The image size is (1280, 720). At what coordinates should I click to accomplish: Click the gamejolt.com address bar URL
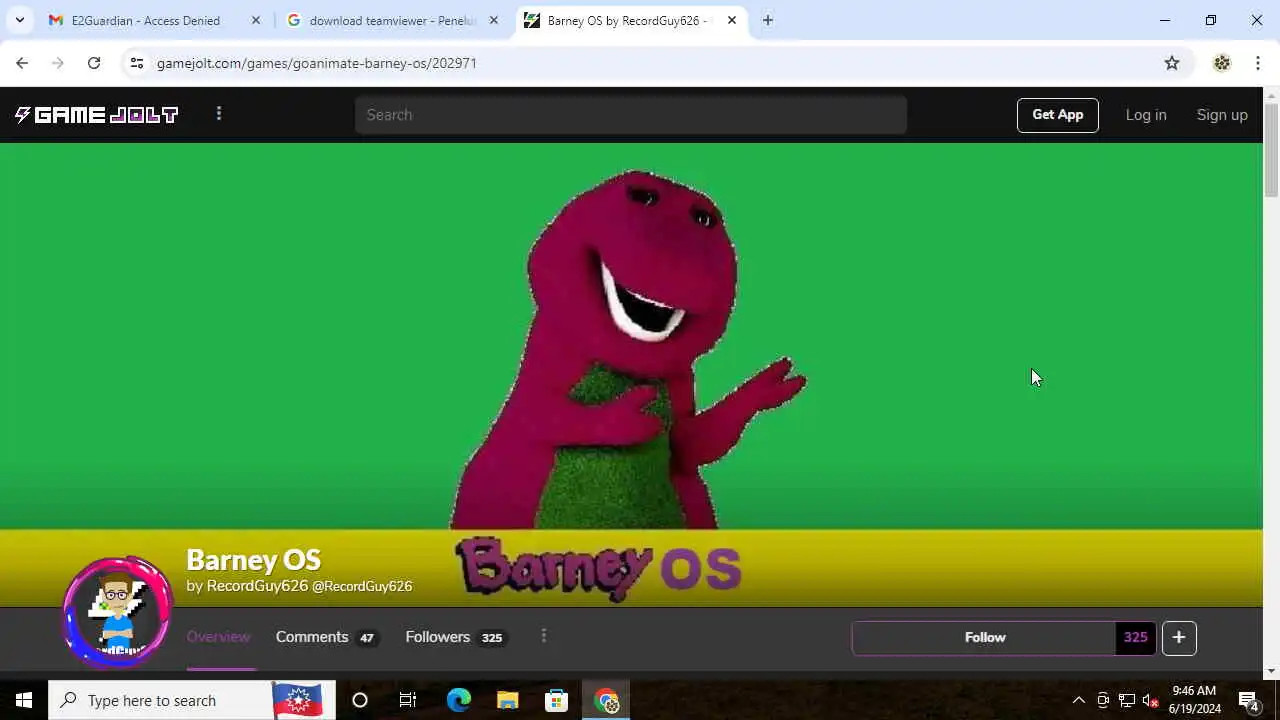[x=316, y=63]
